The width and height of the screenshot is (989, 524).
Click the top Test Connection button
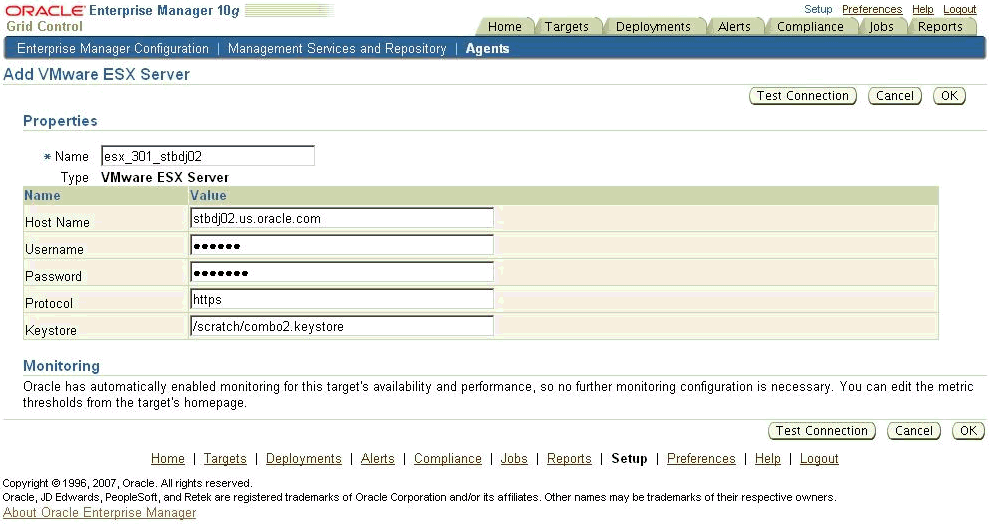(802, 96)
